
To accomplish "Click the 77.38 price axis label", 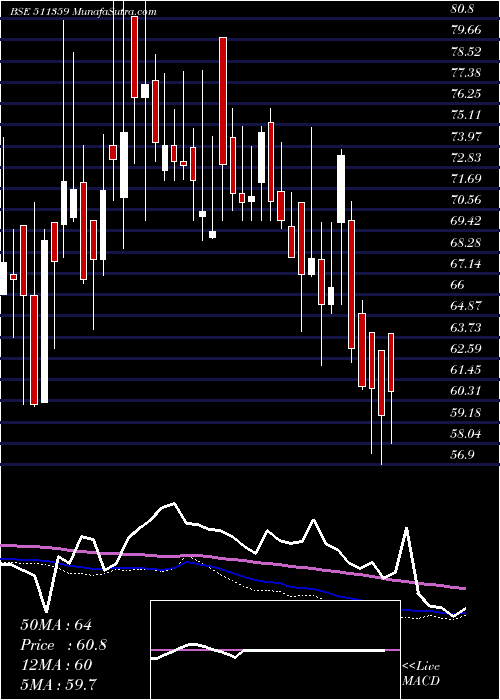I will pyautogui.click(x=466, y=72).
